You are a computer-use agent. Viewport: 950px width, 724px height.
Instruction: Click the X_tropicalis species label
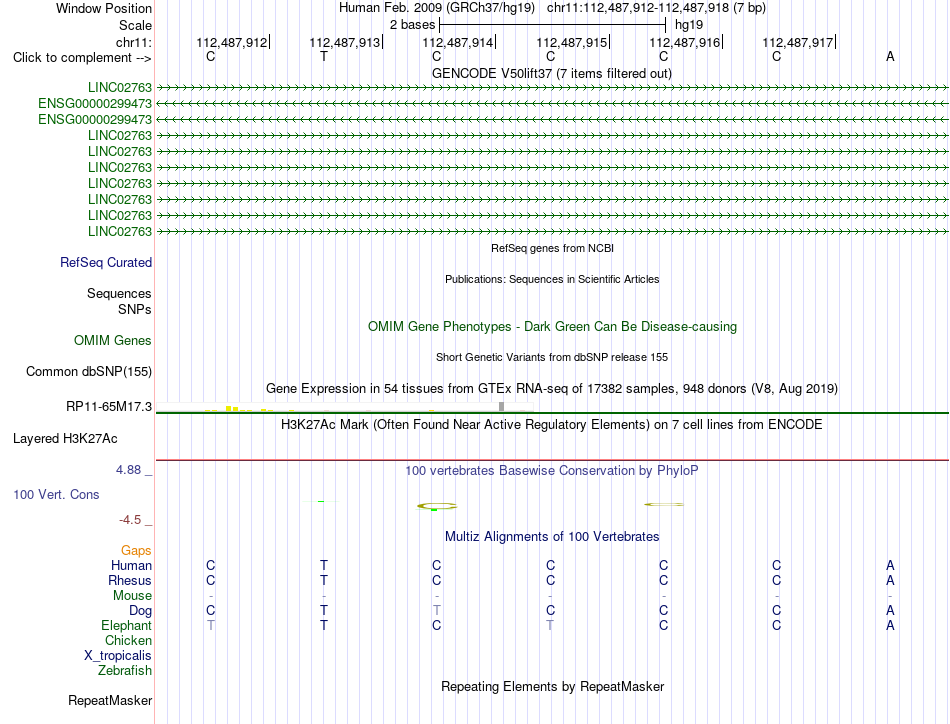pos(118,656)
